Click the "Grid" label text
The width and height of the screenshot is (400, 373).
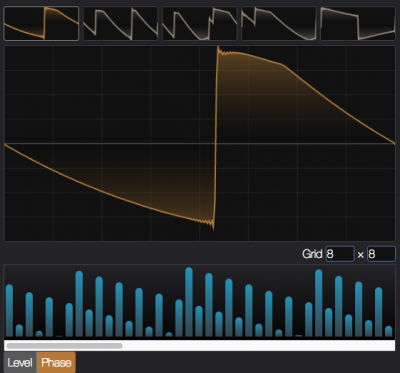coord(312,254)
